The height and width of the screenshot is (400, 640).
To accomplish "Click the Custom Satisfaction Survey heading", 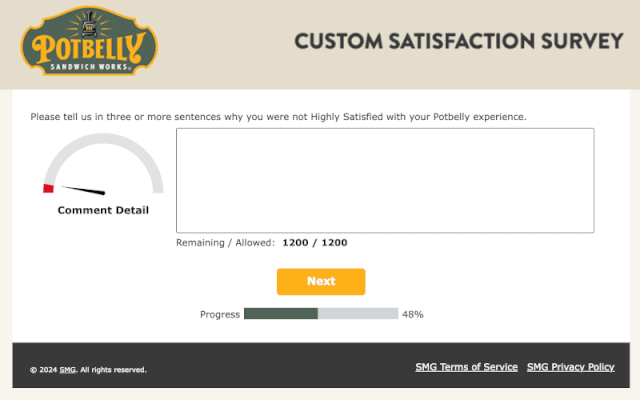I will pyautogui.click(x=459, y=41).
